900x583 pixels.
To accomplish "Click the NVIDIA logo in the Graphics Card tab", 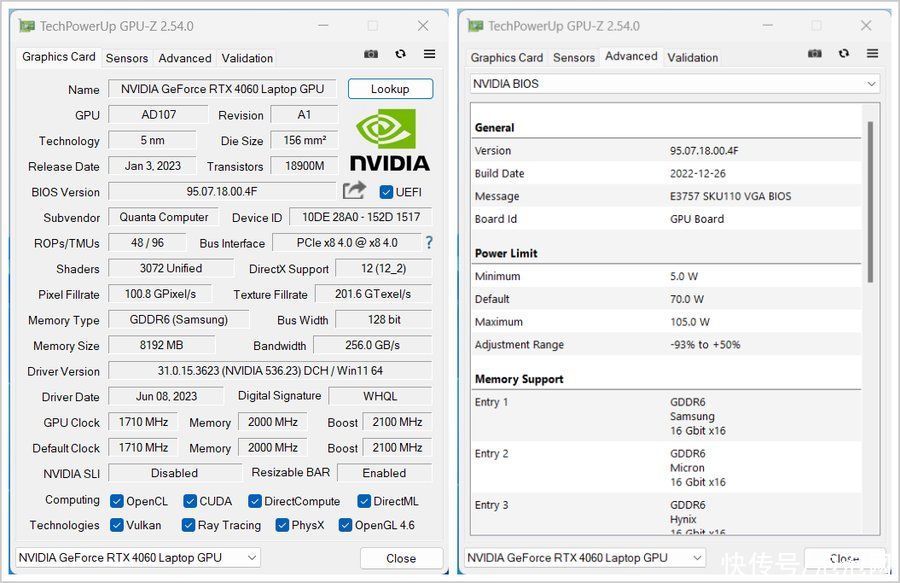I will pyautogui.click(x=390, y=140).
